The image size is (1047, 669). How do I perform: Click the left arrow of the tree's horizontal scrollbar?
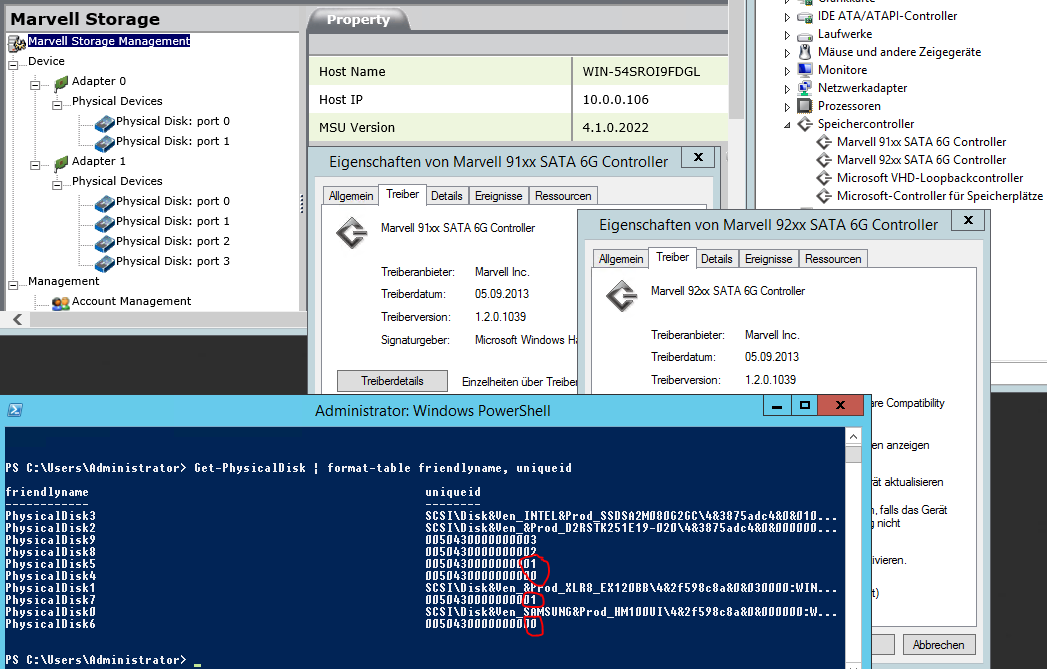(x=18, y=319)
